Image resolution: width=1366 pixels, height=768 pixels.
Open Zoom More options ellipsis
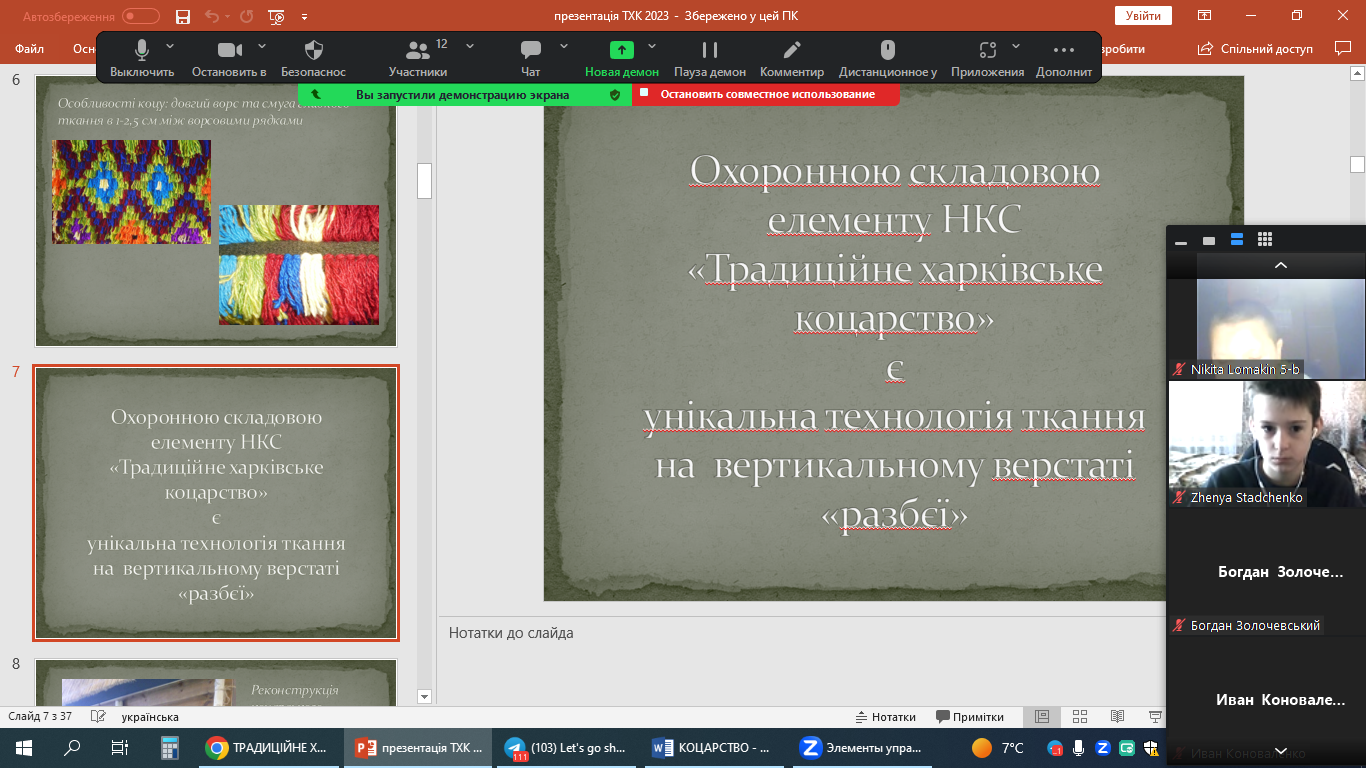[x=1064, y=58]
